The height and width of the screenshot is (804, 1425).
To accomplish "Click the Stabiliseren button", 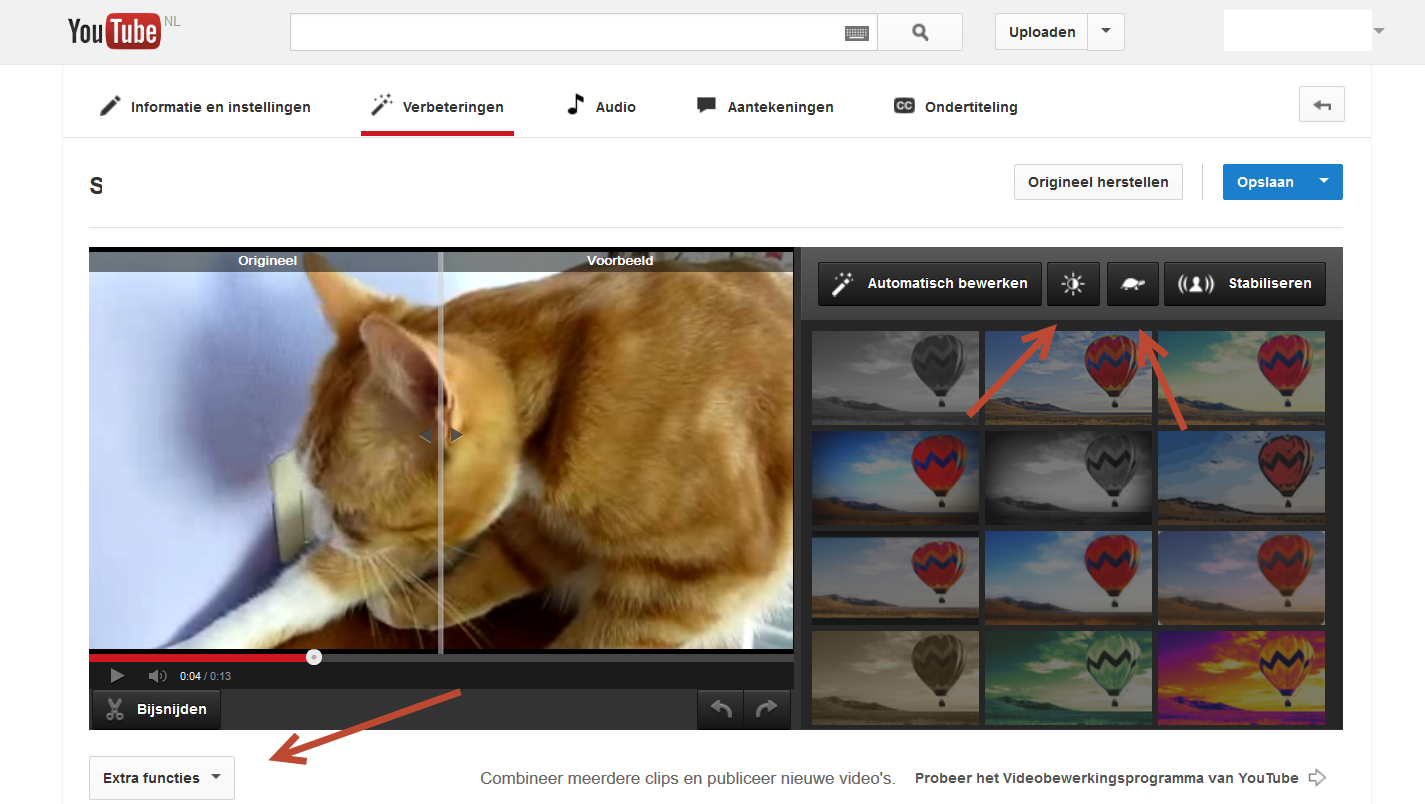I will [1250, 284].
